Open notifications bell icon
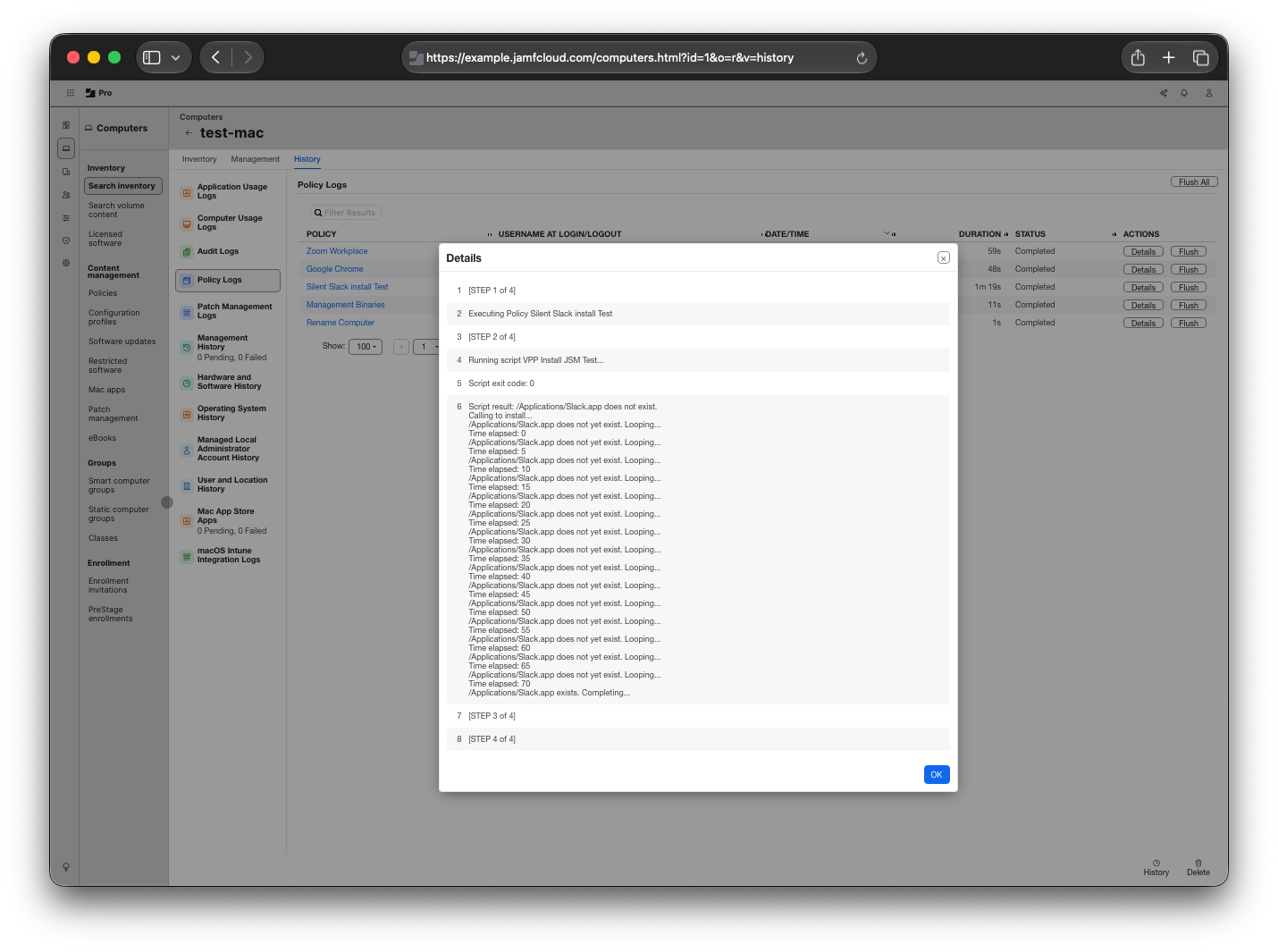 pos(1184,93)
